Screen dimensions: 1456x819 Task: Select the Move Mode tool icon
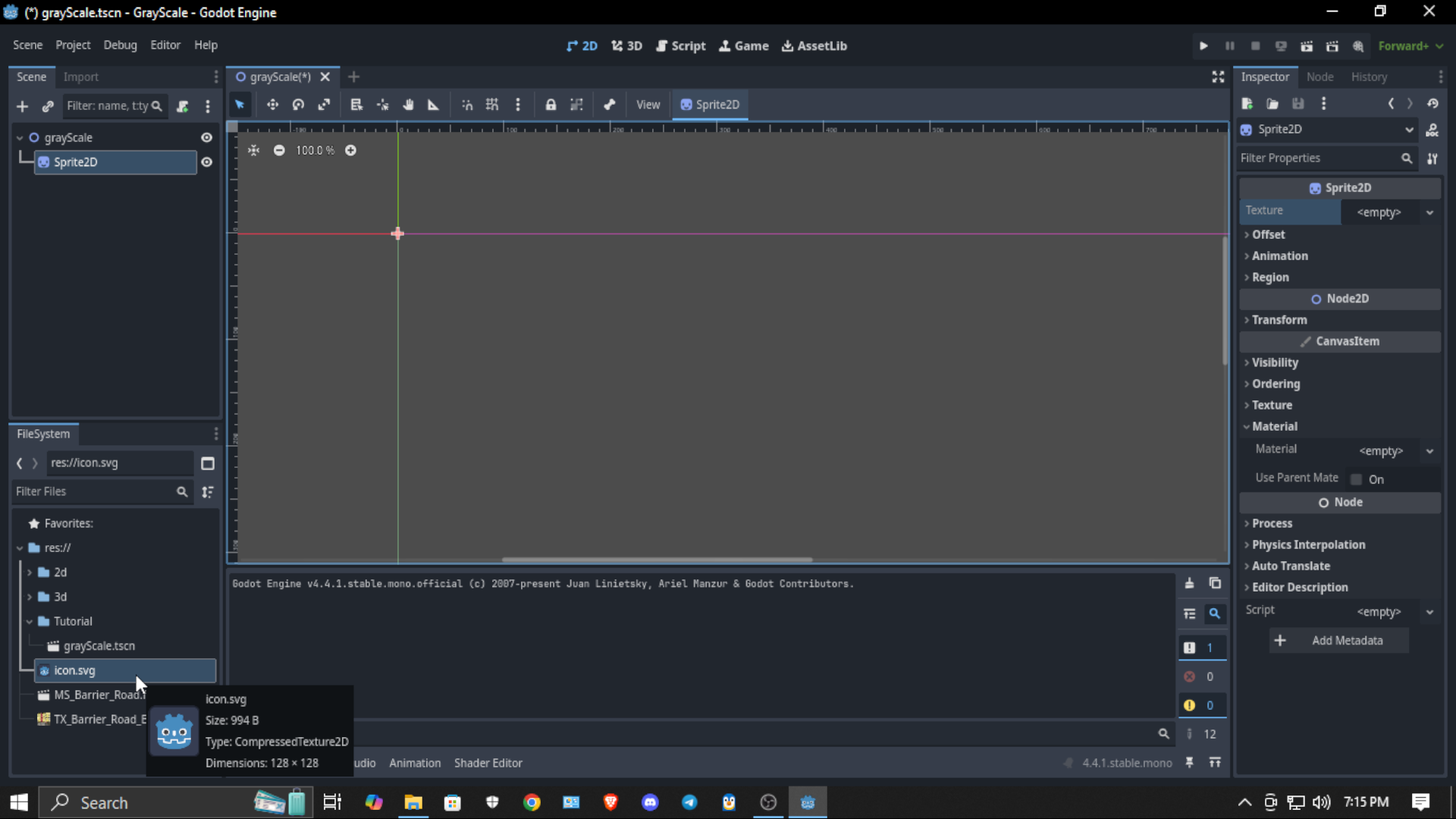pyautogui.click(x=272, y=105)
